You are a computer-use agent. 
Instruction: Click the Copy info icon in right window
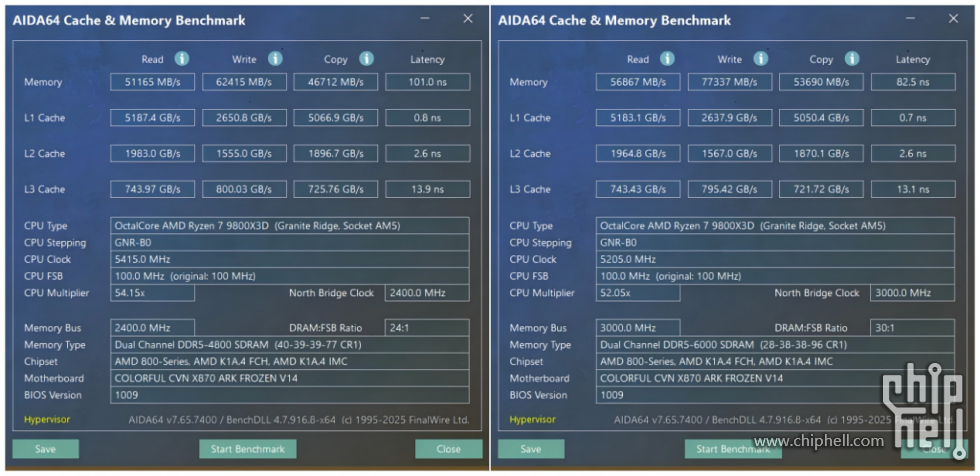(x=852, y=59)
